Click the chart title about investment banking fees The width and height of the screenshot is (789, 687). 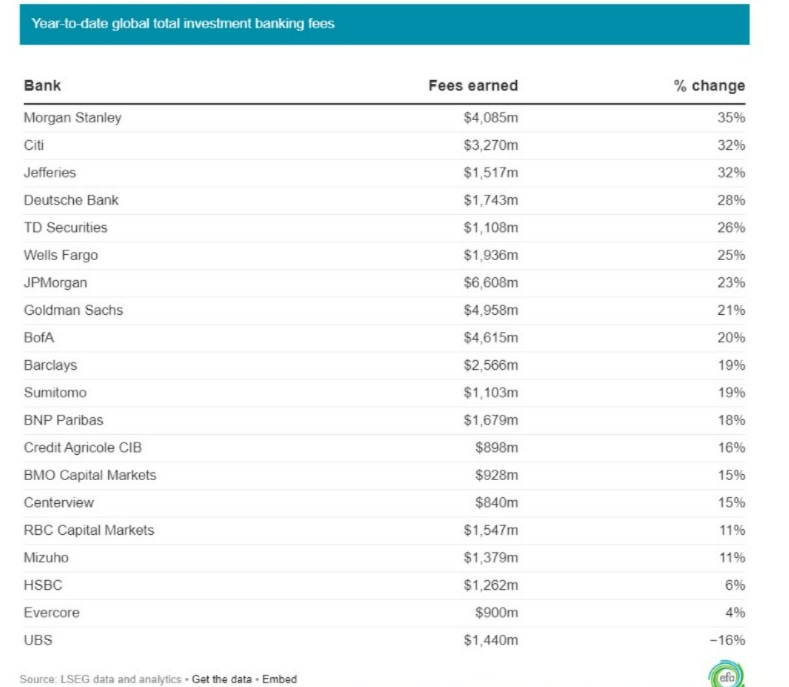pos(183,24)
